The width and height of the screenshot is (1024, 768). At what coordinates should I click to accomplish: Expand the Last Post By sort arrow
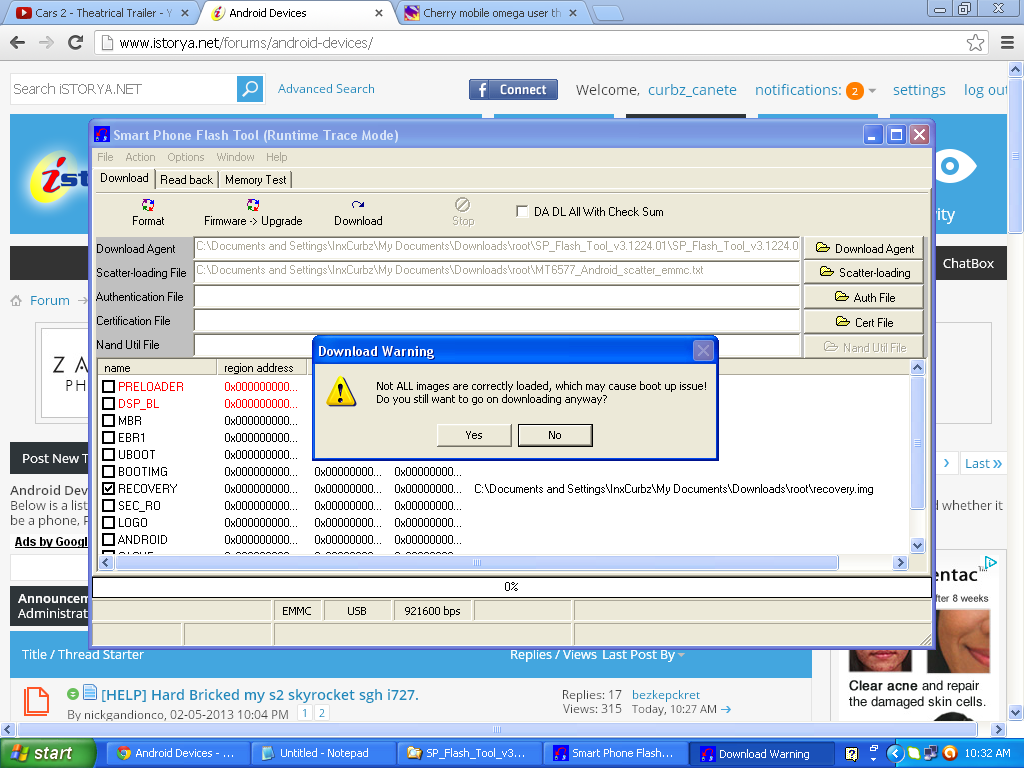tap(681, 655)
